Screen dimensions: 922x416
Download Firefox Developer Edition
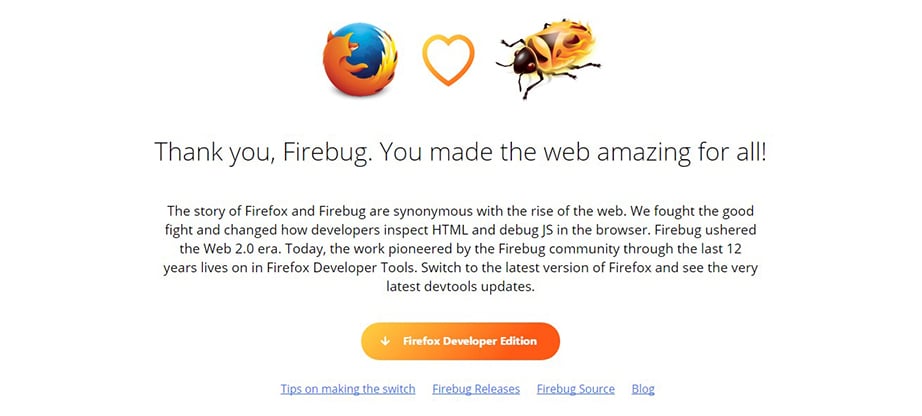pyautogui.click(x=469, y=341)
